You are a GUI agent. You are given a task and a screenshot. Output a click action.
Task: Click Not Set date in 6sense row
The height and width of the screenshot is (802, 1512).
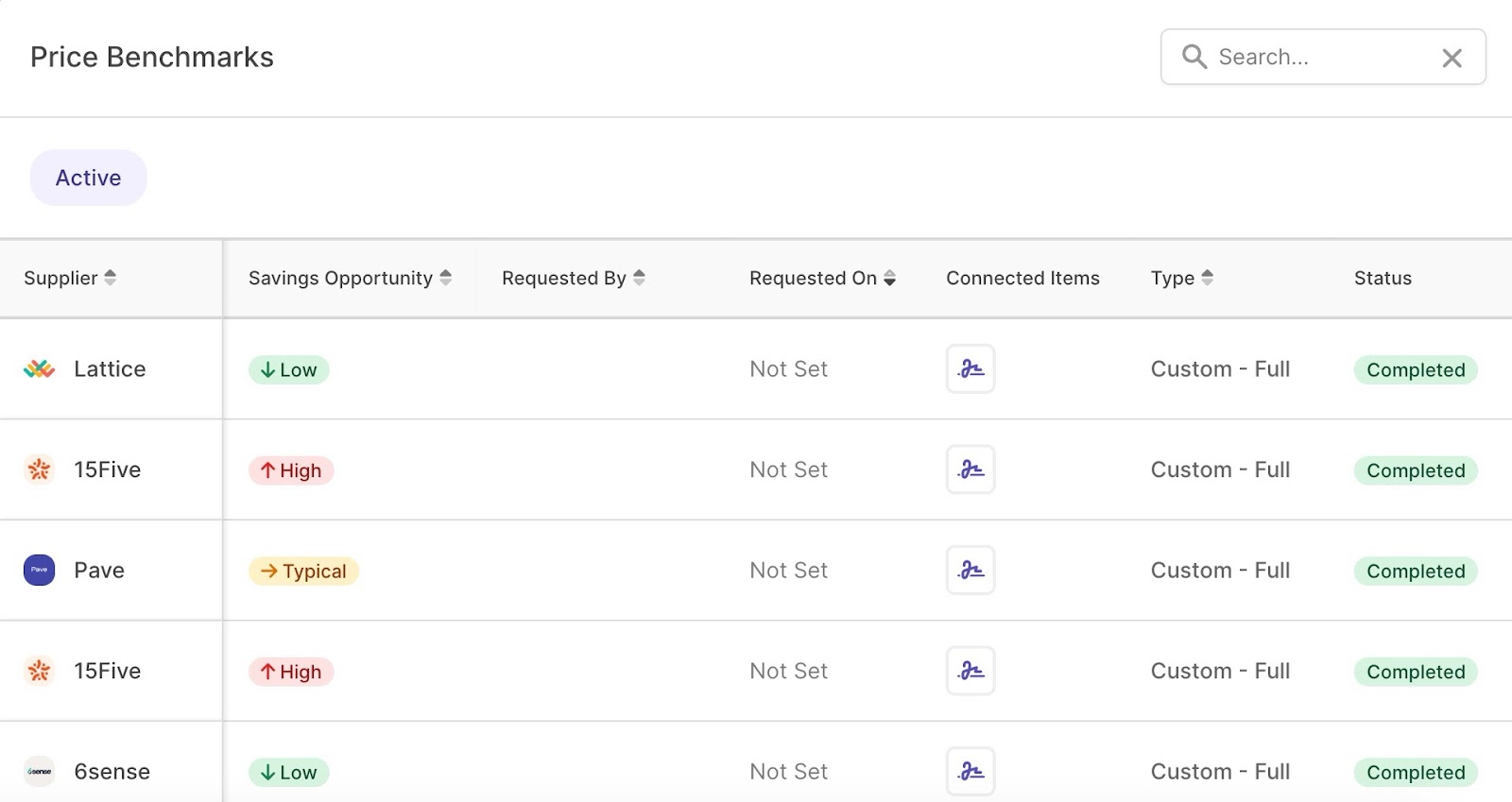click(x=788, y=771)
